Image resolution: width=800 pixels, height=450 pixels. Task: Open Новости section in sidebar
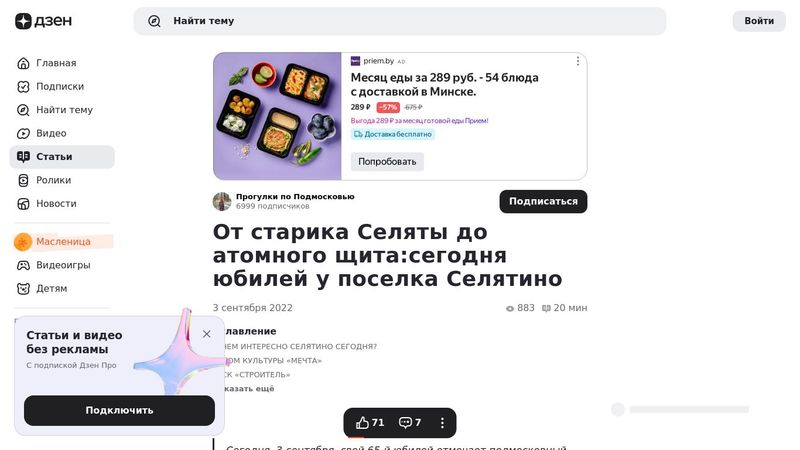coord(62,204)
